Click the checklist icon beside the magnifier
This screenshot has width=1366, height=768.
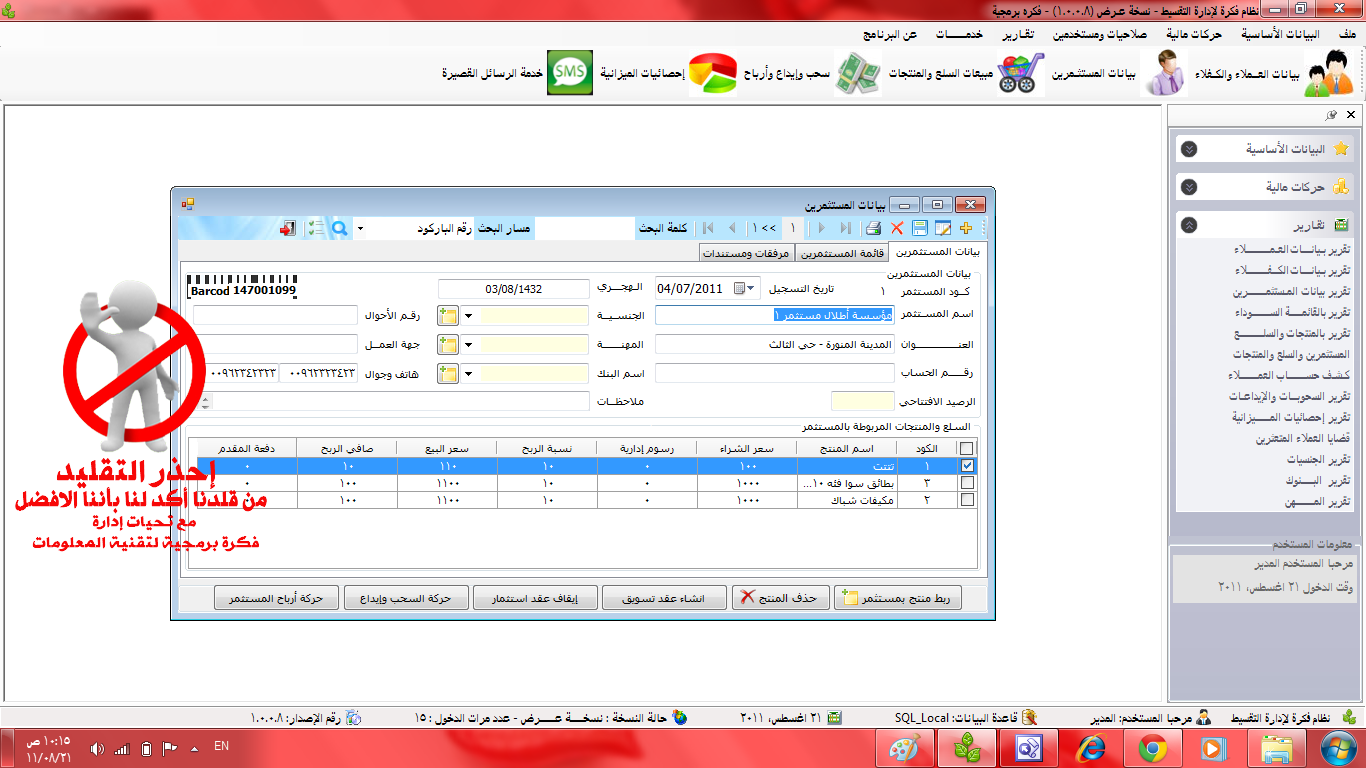point(316,228)
